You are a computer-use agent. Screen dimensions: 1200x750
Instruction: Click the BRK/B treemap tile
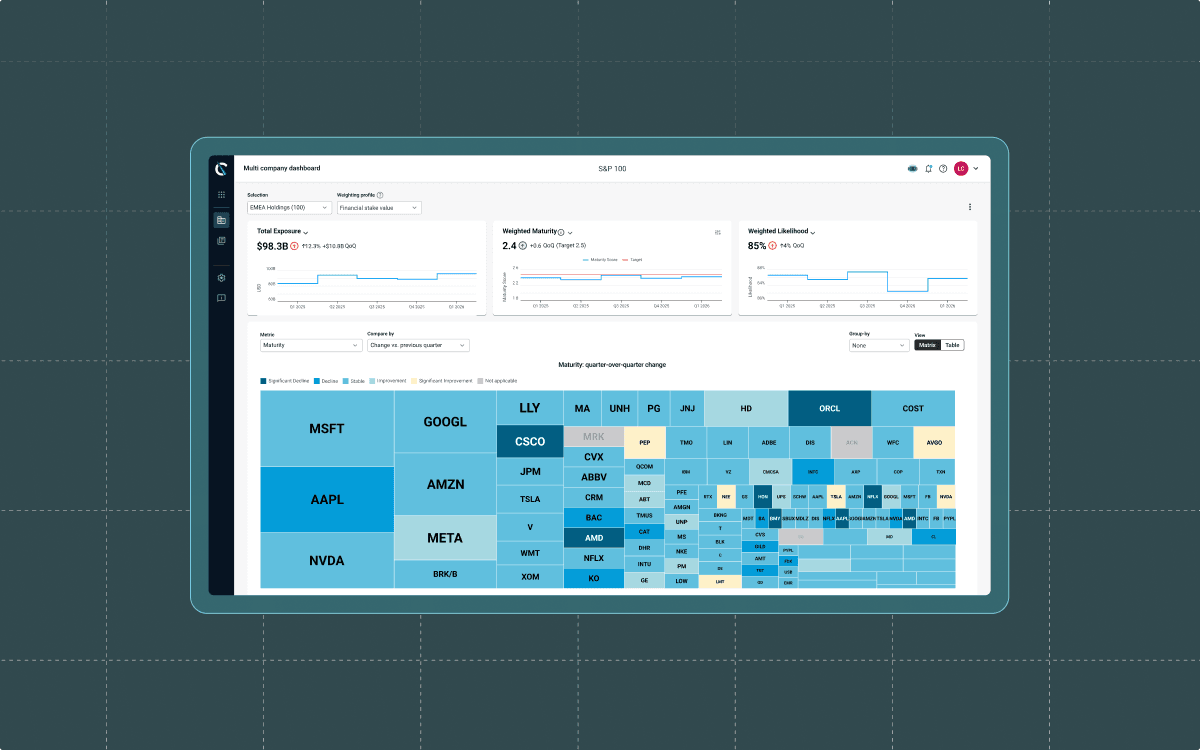tap(445, 574)
